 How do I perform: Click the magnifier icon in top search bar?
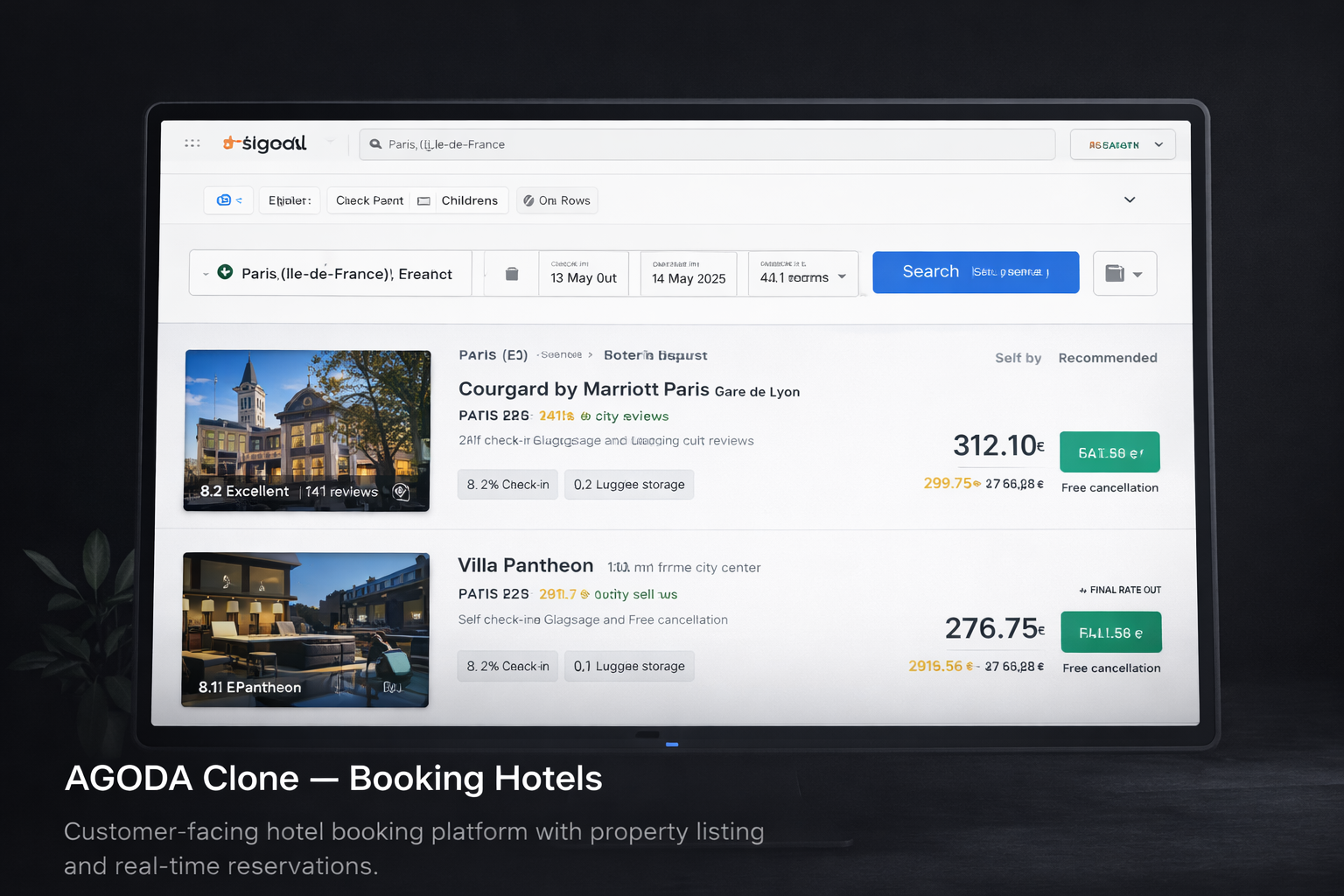tap(375, 144)
